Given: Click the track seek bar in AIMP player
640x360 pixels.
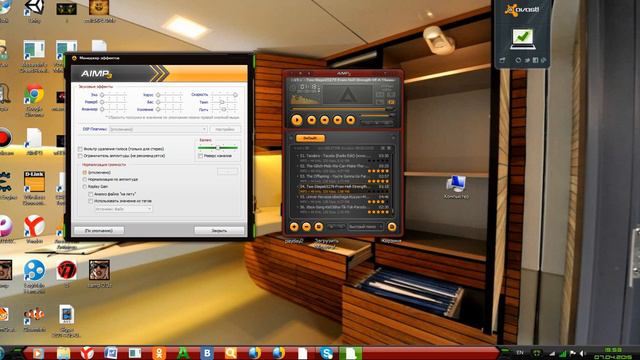Looking at the screenshot, I should 342,109.
